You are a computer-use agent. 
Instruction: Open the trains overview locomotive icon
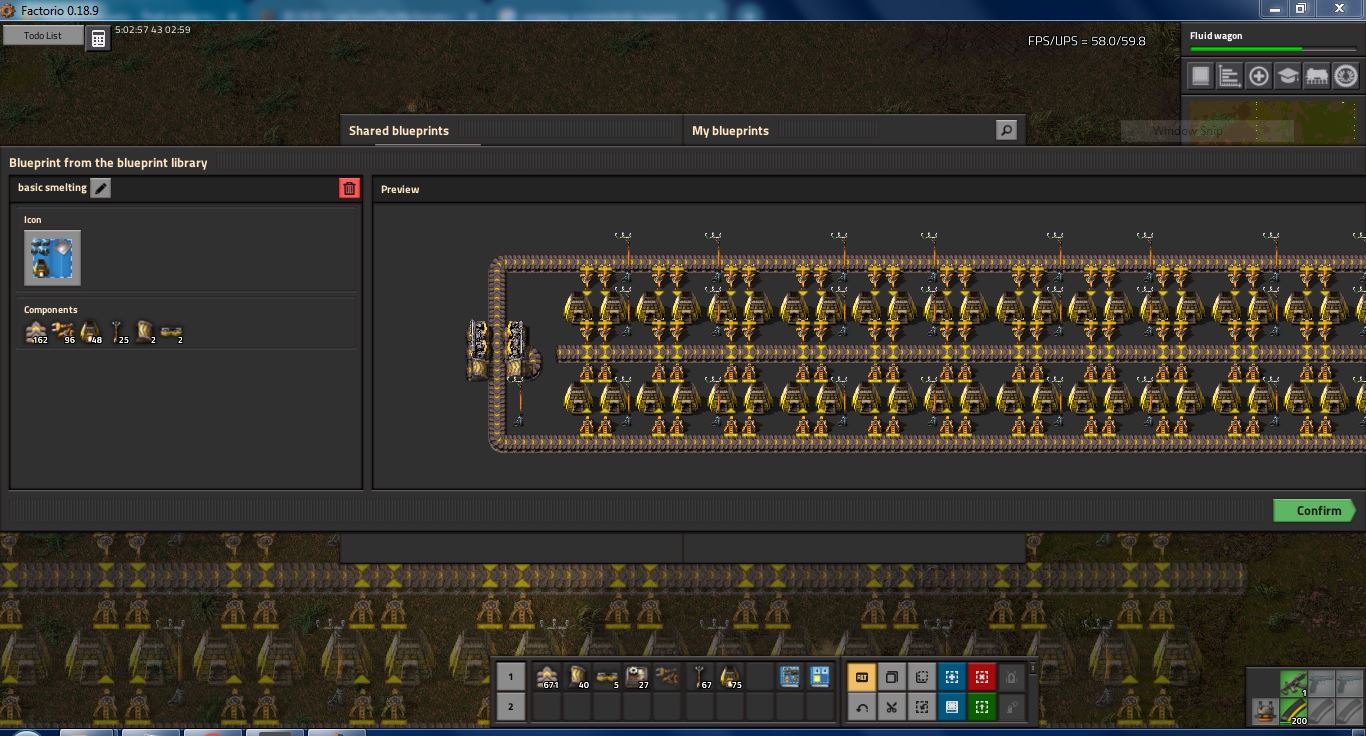tap(1317, 76)
